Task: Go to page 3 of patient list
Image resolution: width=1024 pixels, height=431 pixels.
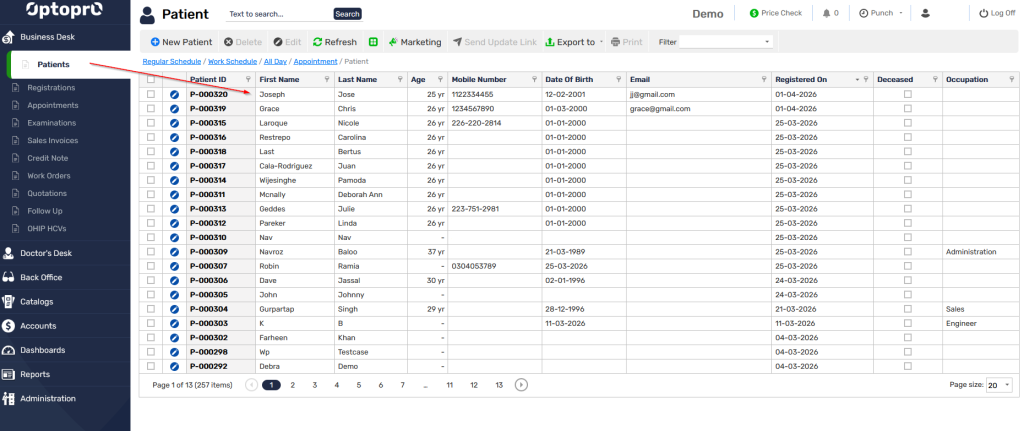Action: 314,384
